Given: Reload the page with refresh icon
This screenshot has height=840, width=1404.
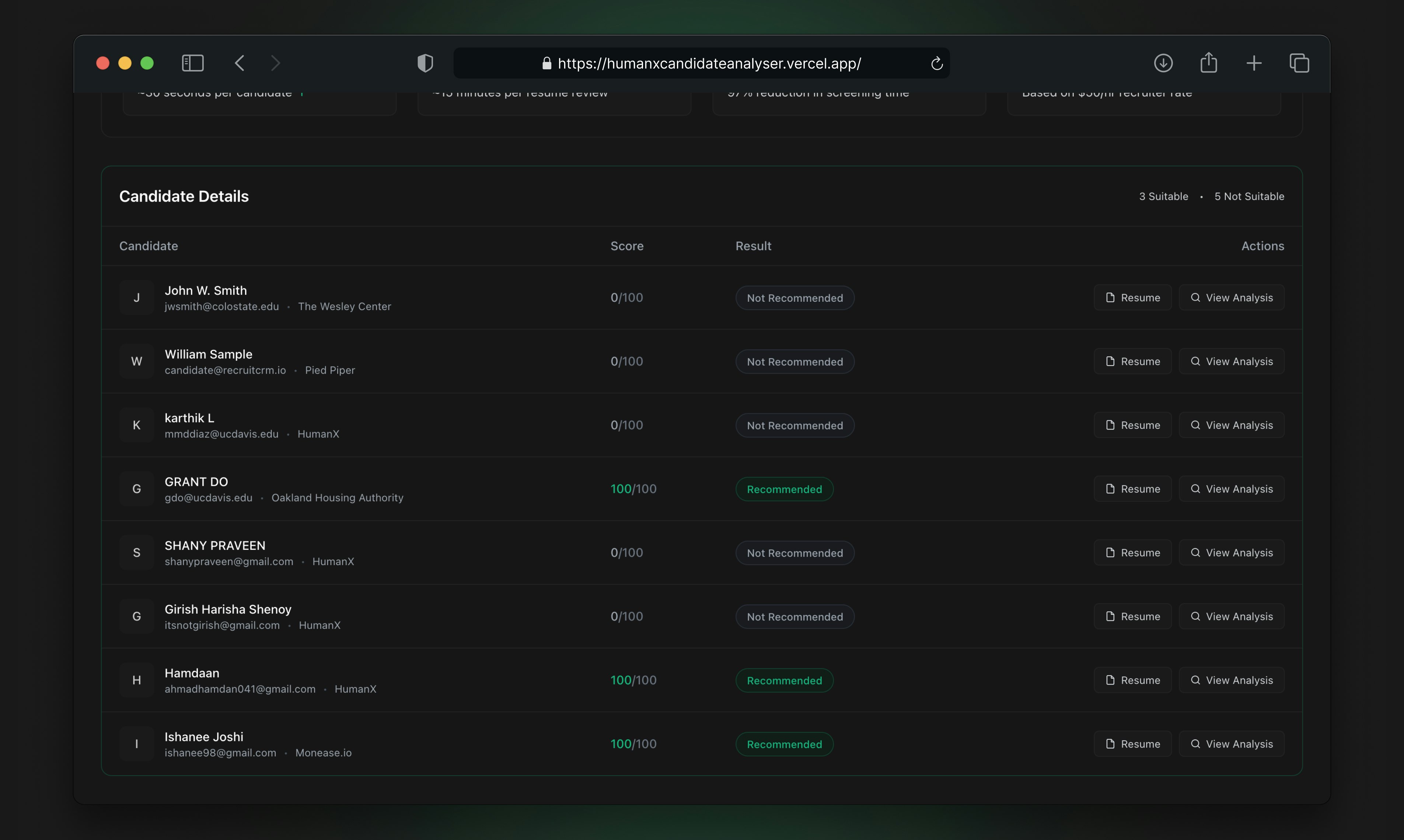Looking at the screenshot, I should 936,63.
